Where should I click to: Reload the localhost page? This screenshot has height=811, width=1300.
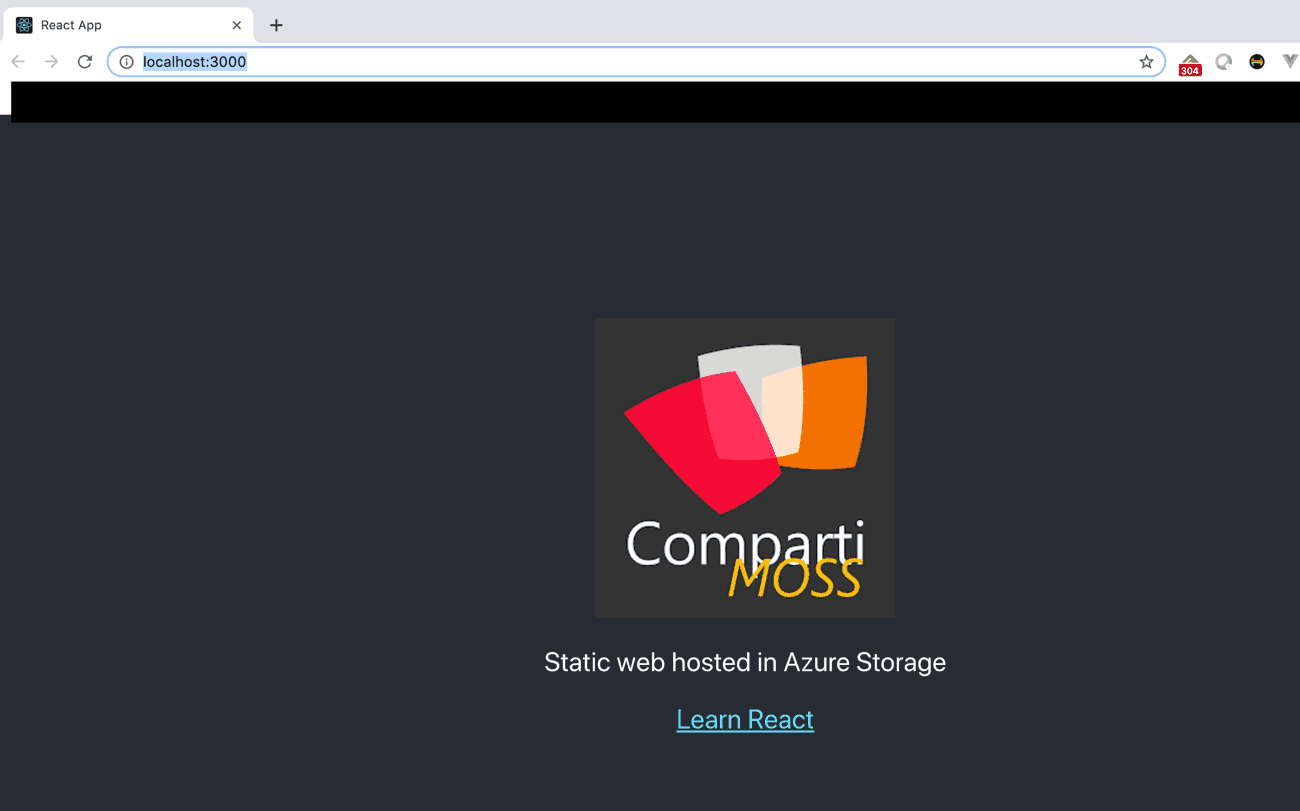click(85, 62)
